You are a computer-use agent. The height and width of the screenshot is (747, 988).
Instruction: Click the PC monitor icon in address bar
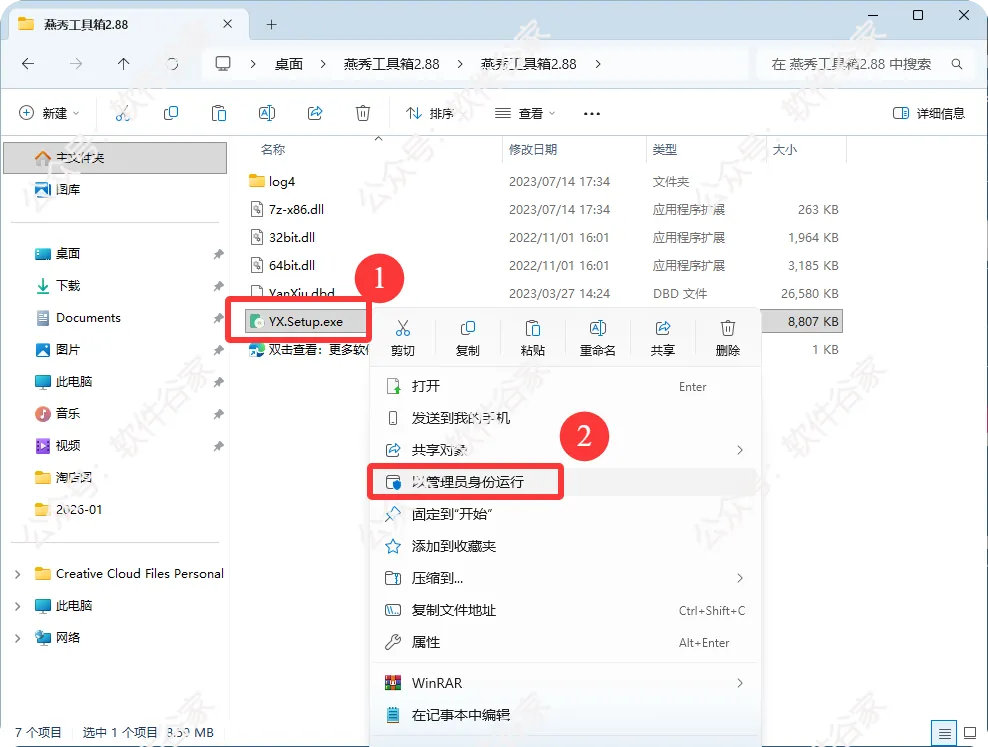(223, 64)
